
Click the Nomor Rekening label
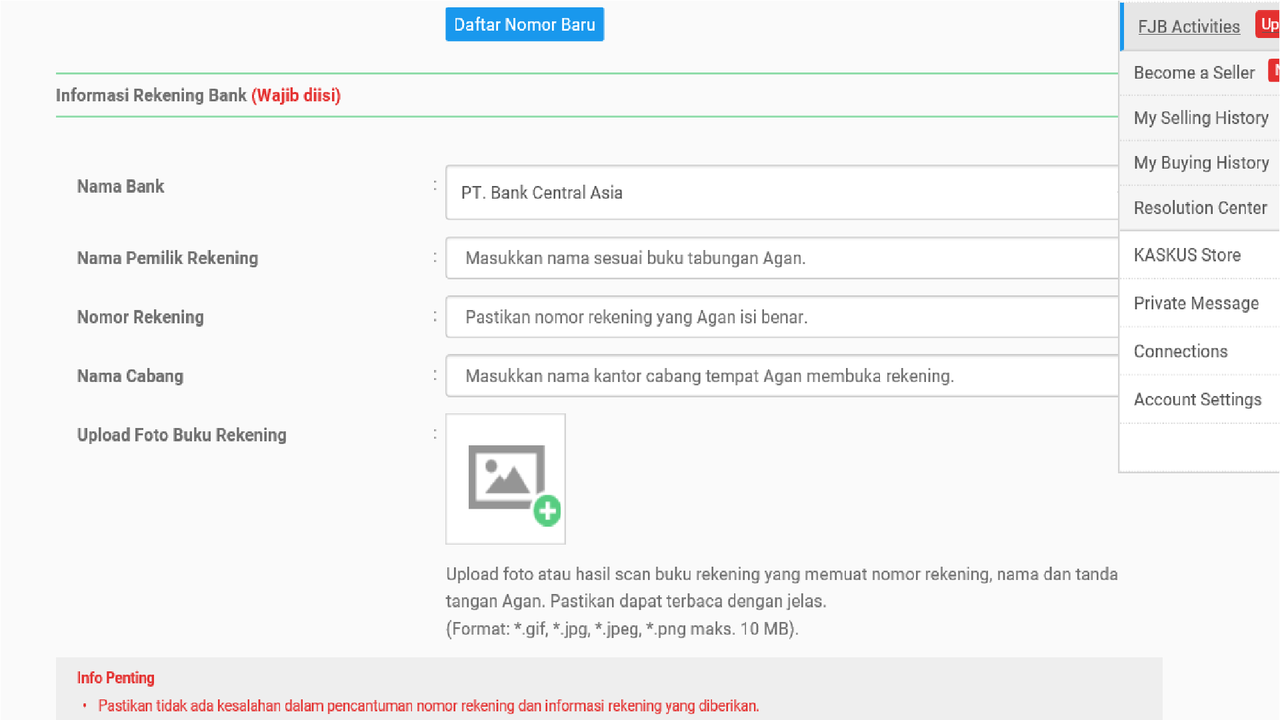(140, 317)
